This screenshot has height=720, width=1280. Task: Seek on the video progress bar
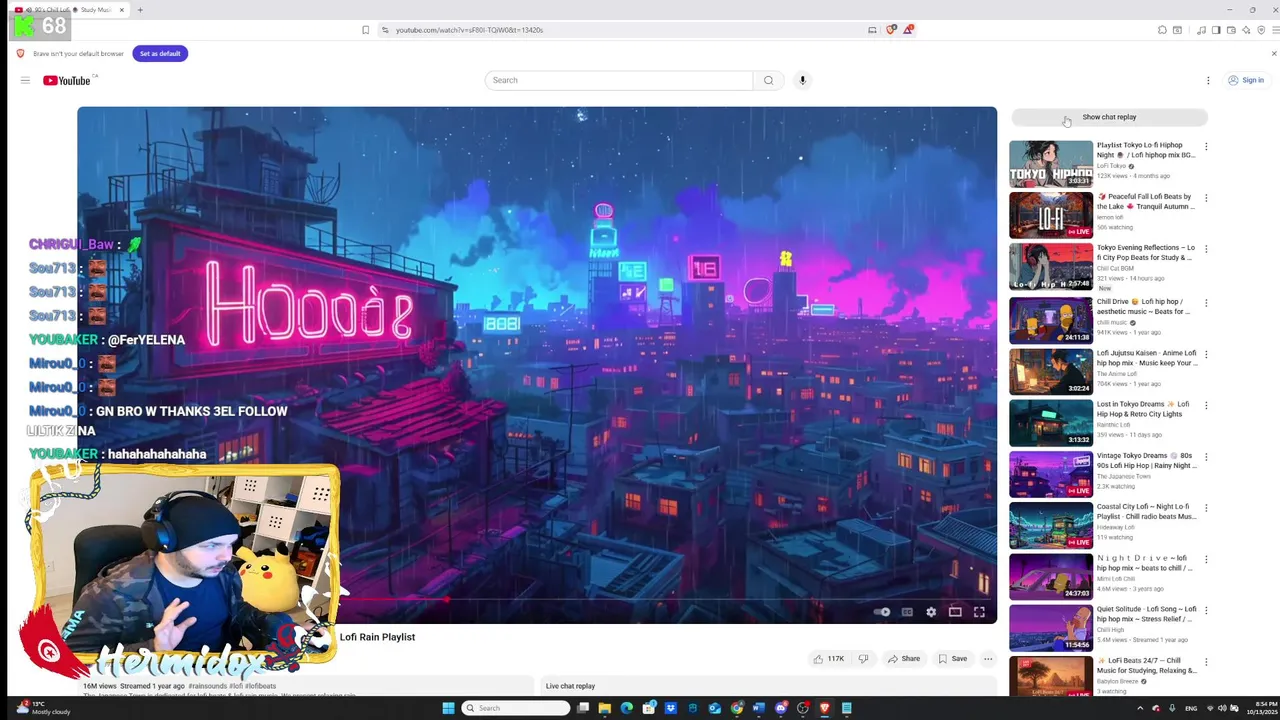537,599
